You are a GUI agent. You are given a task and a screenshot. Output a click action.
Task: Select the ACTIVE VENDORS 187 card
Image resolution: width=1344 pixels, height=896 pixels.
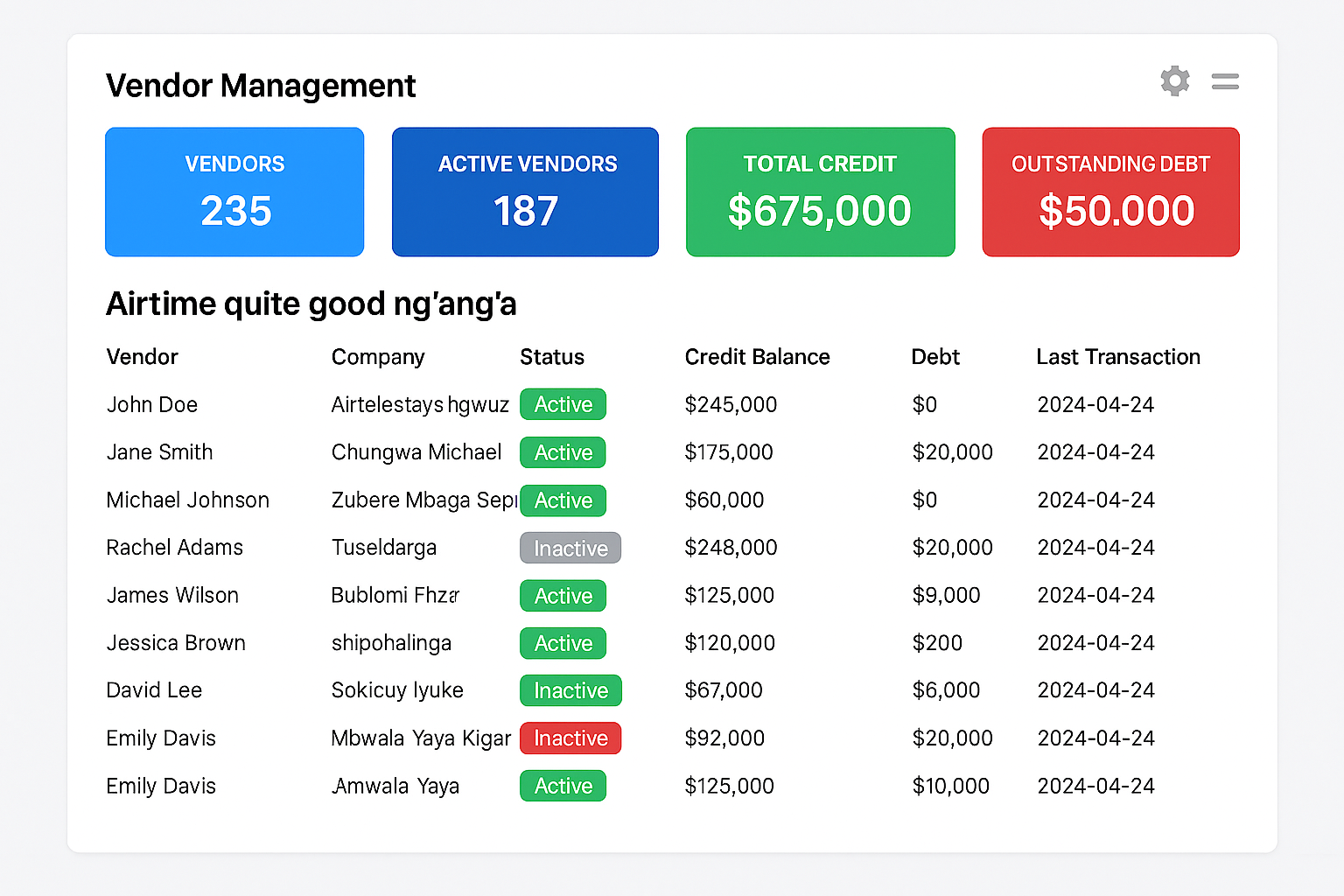coord(525,192)
